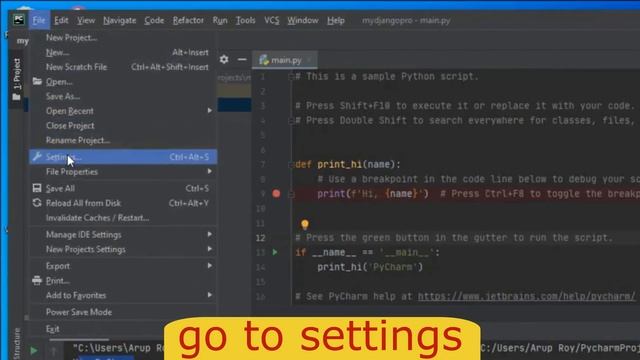Click the project panel gear icon
The width and height of the screenshot is (640, 360).
[x=224, y=59]
